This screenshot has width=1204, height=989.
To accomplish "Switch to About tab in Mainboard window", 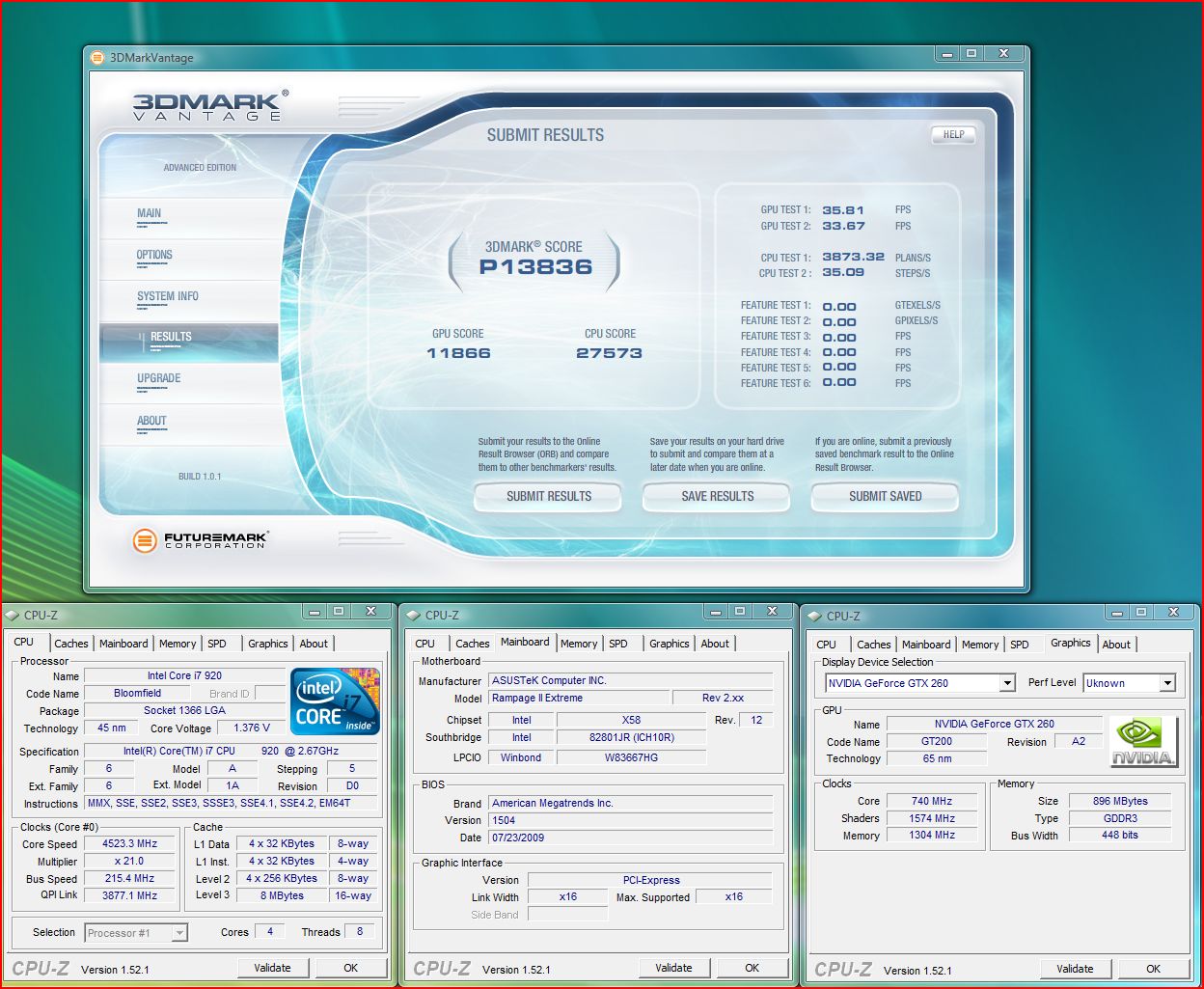I will (715, 644).
